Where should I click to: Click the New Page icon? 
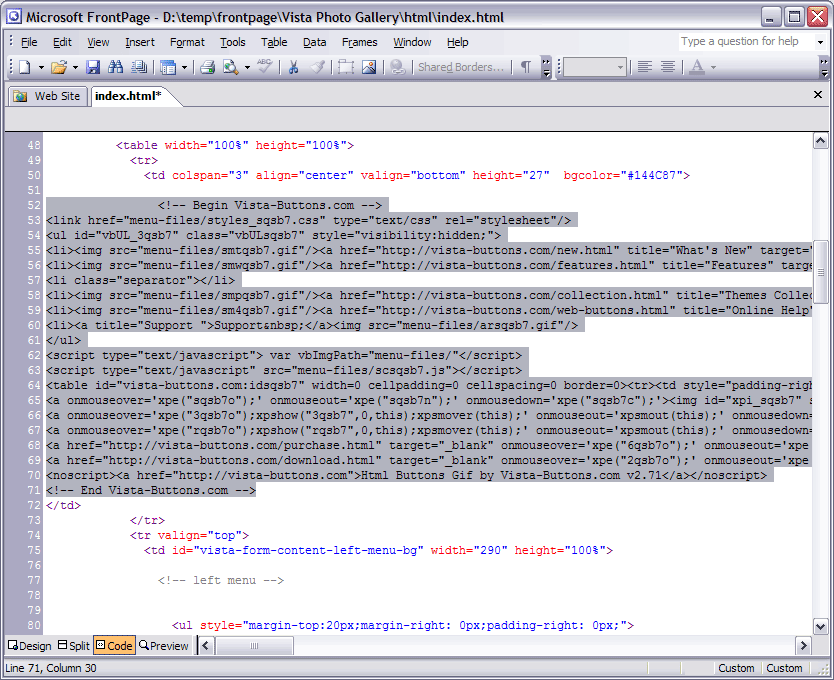click(x=24, y=67)
